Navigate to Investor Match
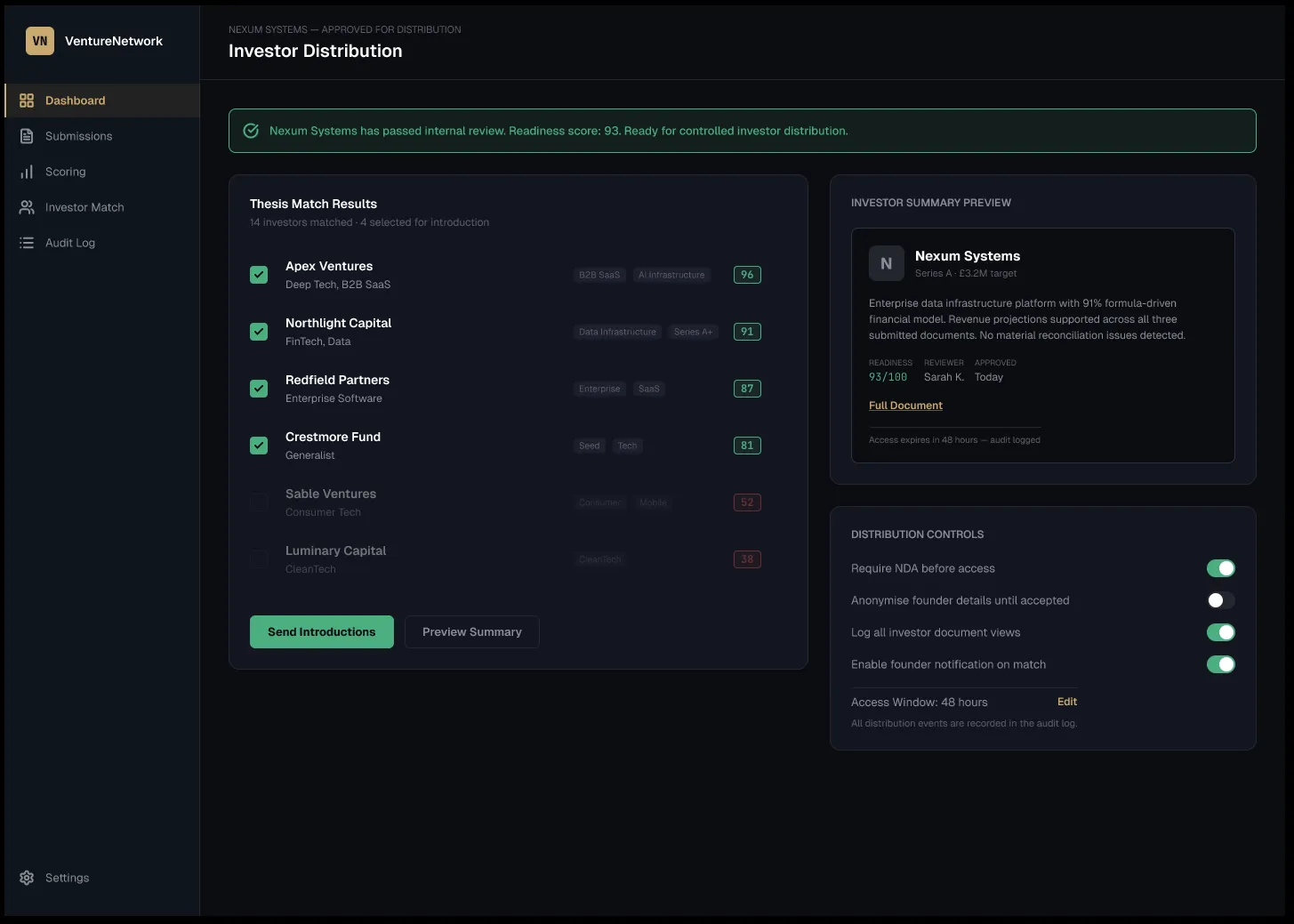This screenshot has width=1294, height=924. [x=102, y=207]
